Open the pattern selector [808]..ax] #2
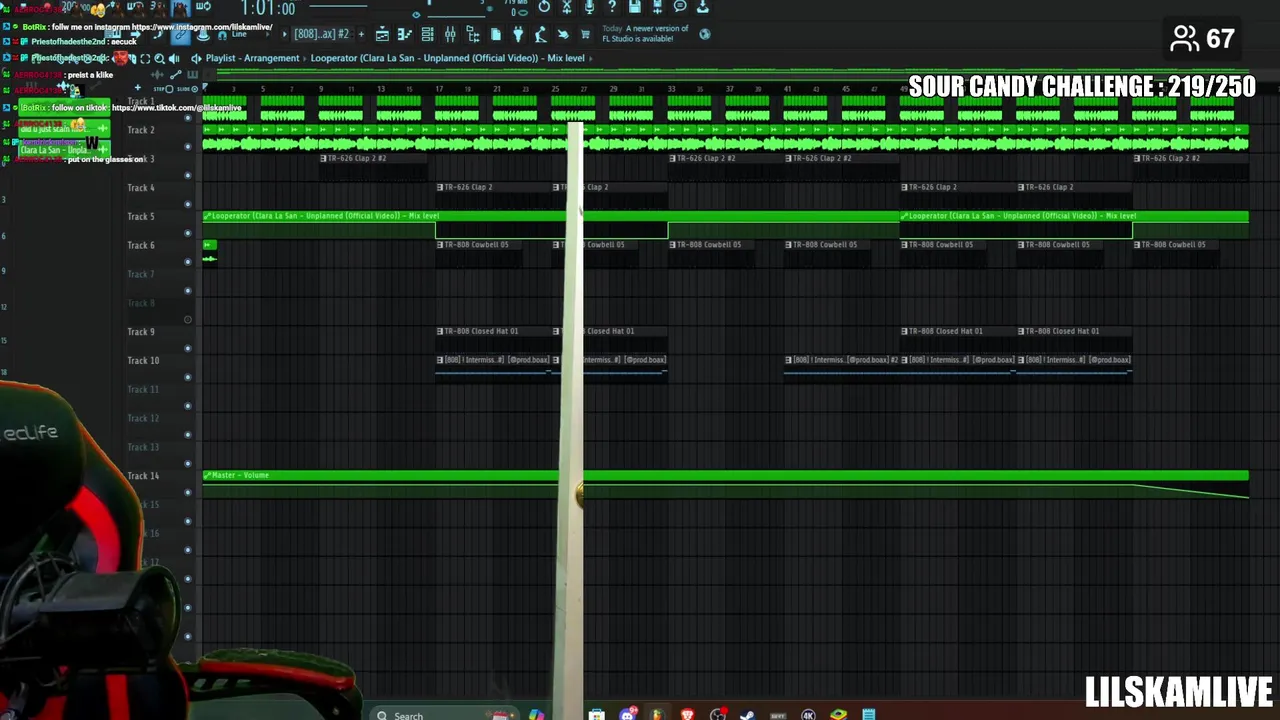1280x720 pixels. tap(322, 34)
